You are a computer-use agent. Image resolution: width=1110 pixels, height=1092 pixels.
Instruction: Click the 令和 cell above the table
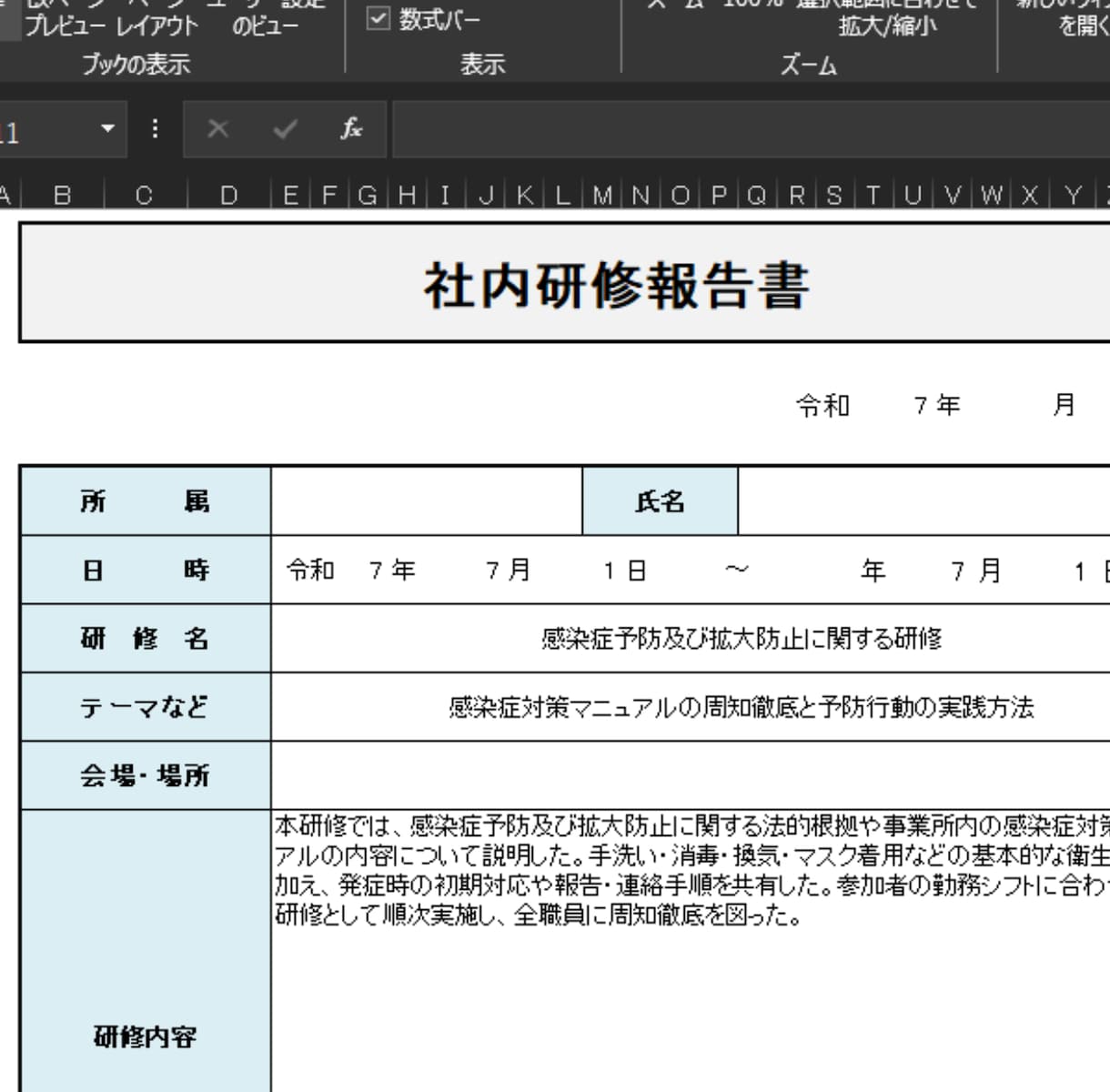click(x=822, y=405)
